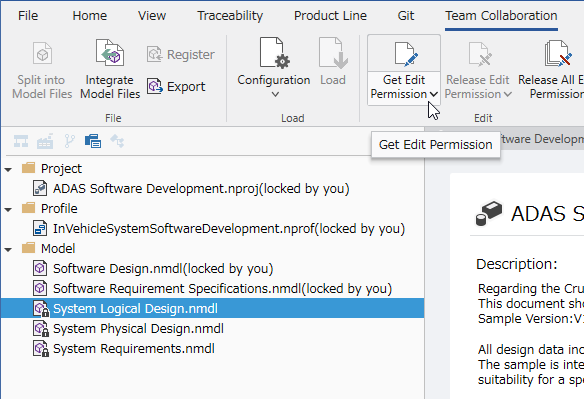The width and height of the screenshot is (584, 399).
Task: Click the Export button in the File group
Action: coord(176,86)
